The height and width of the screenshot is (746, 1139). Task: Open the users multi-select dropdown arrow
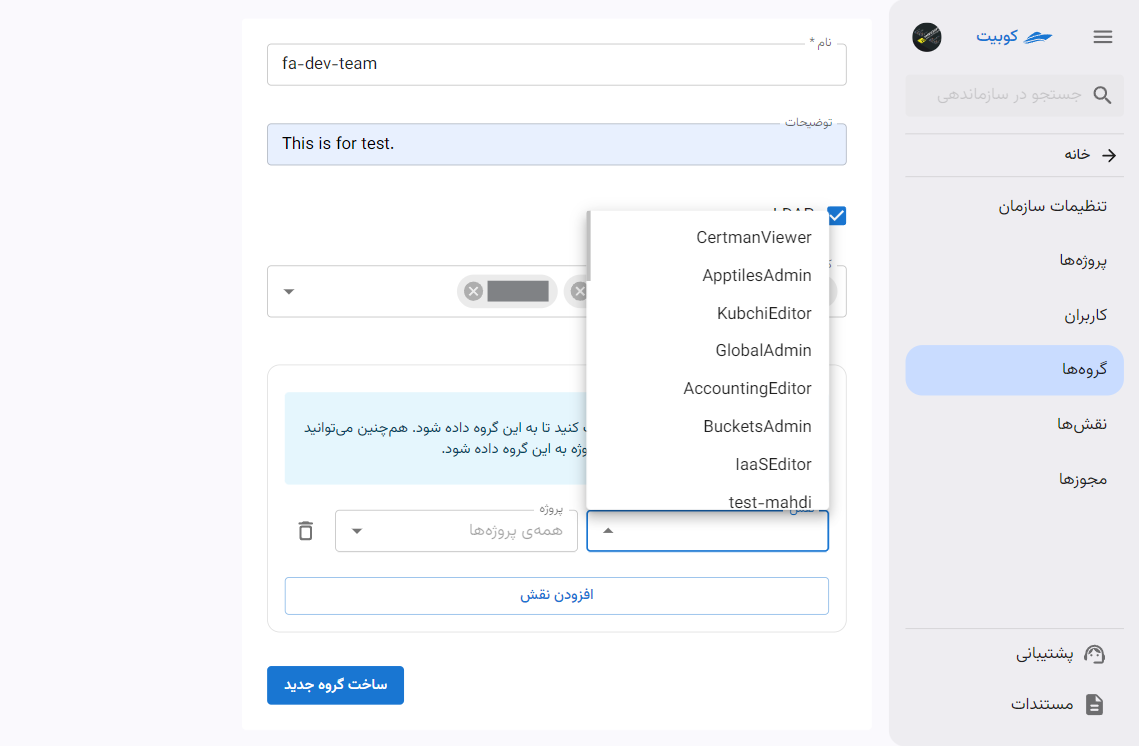coord(288,291)
